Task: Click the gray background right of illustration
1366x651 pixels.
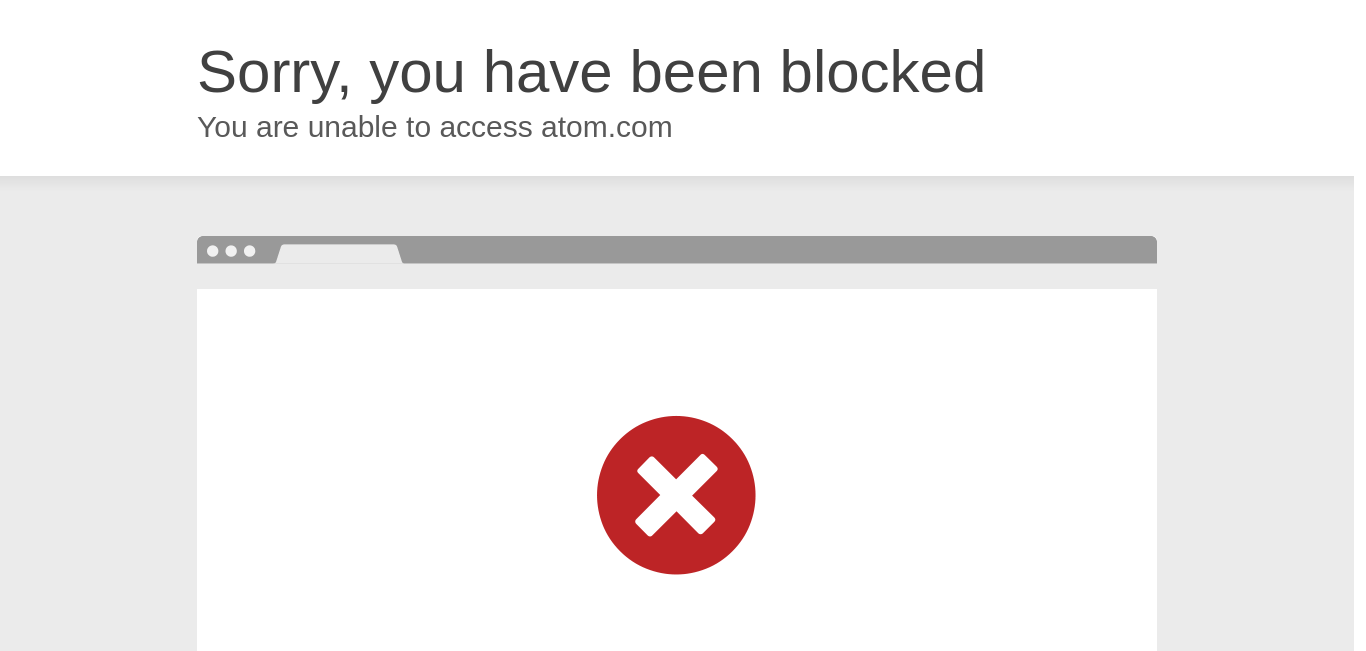Action: point(1260,420)
